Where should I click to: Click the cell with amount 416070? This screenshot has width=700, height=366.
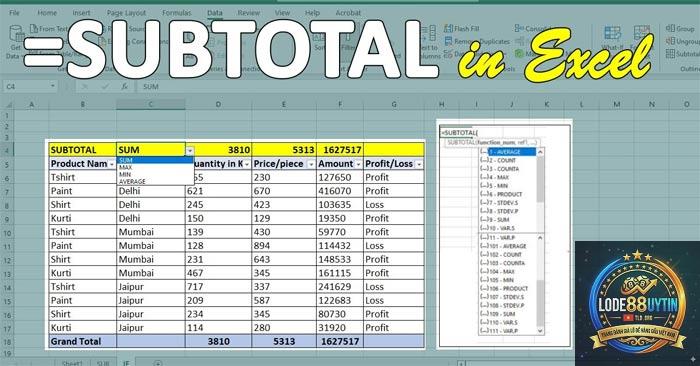coord(340,191)
